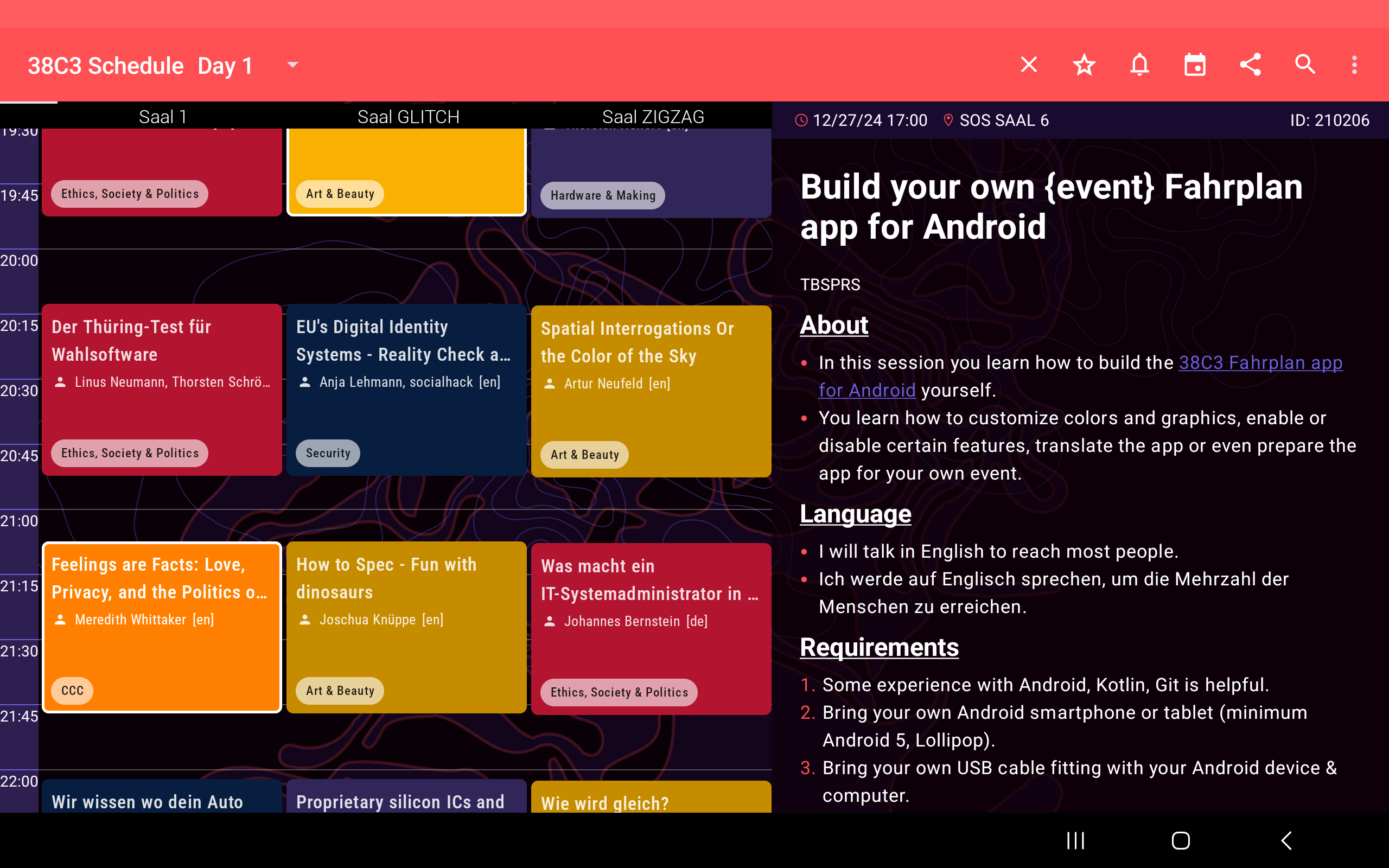This screenshot has height=868, width=1389.
Task: Click Ethics tag on IT-Systemadministrator card
Action: pos(619,692)
